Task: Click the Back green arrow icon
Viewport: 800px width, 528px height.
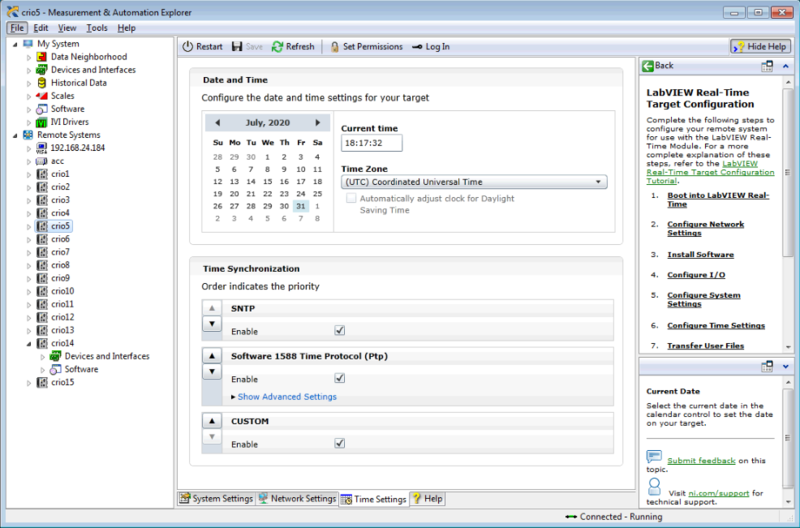Action: (648, 66)
